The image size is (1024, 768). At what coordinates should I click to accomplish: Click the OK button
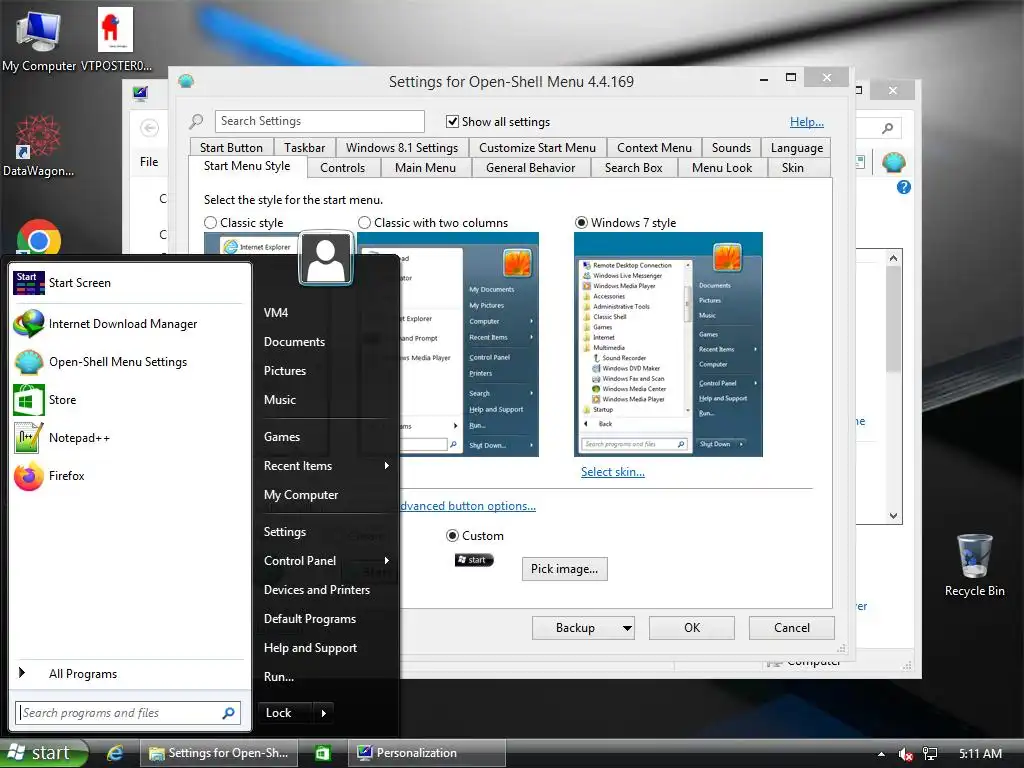click(692, 628)
